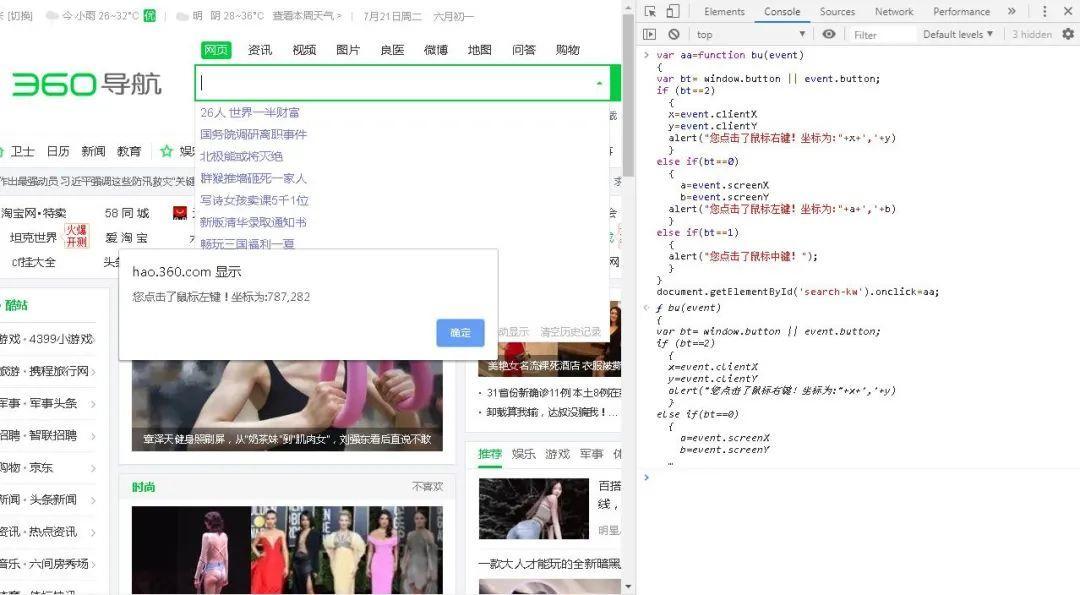Select the 购物 search tab
This screenshot has width=1080, height=595.
tap(568, 50)
